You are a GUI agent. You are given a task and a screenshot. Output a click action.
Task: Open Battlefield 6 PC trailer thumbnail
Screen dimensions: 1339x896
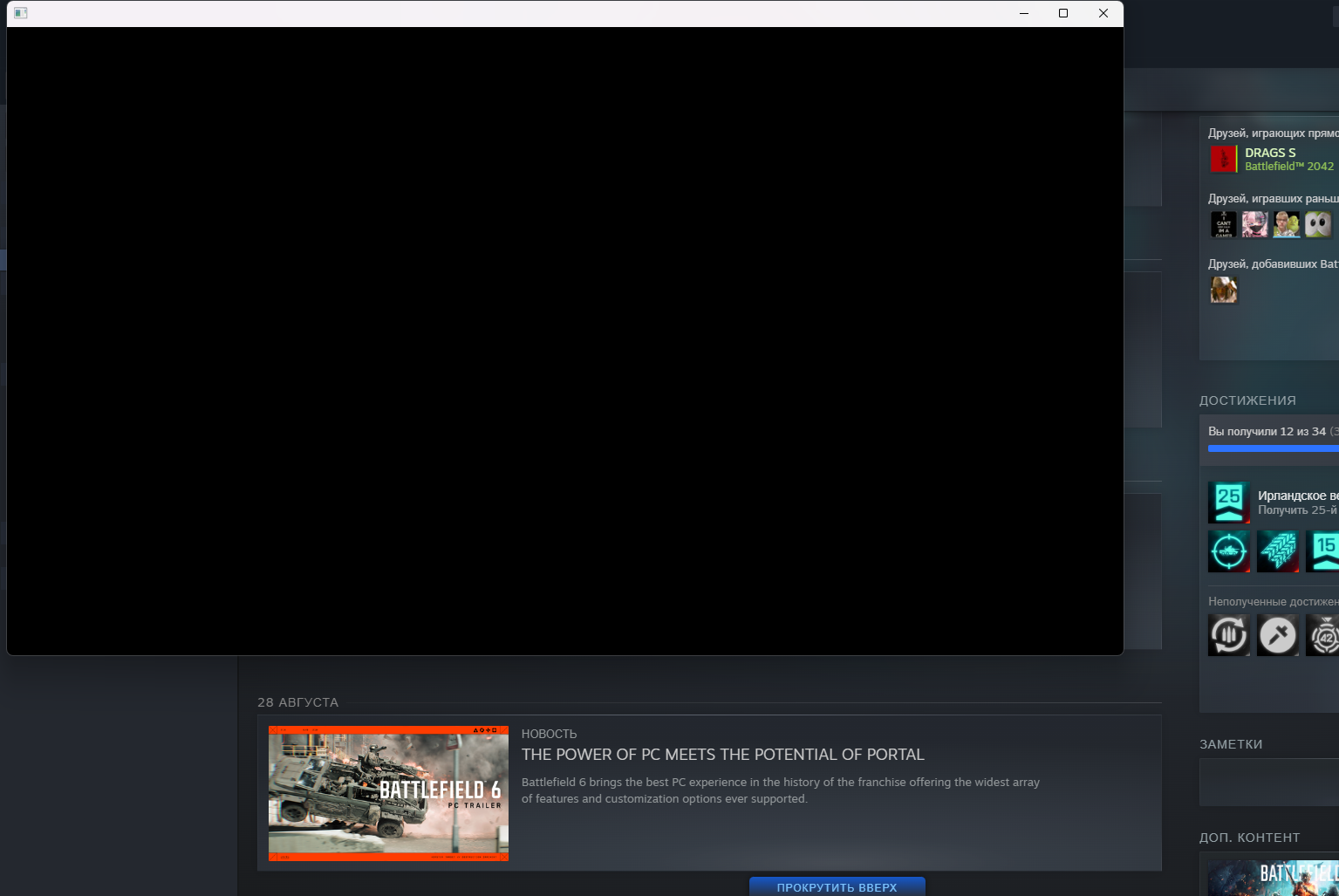(388, 794)
